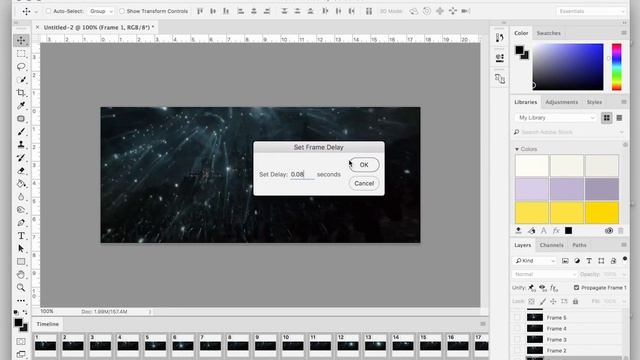Screen dimensions: 640x360
Task: Switch to the Channels tab
Action: tap(551, 245)
